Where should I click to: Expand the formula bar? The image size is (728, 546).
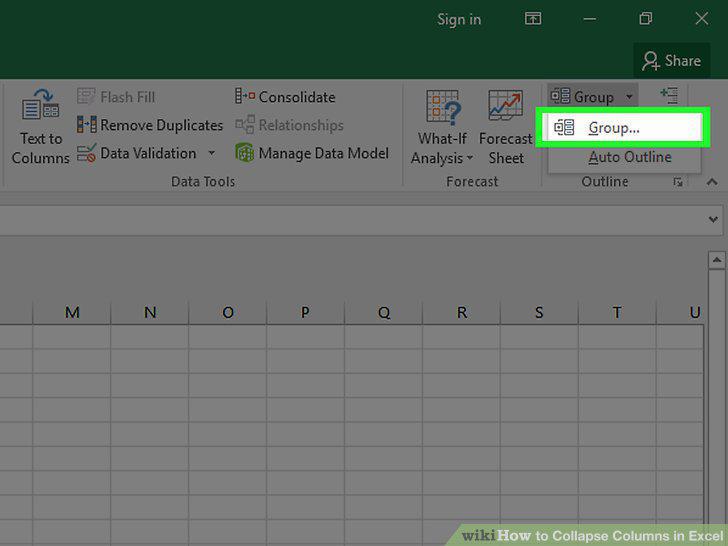point(713,219)
